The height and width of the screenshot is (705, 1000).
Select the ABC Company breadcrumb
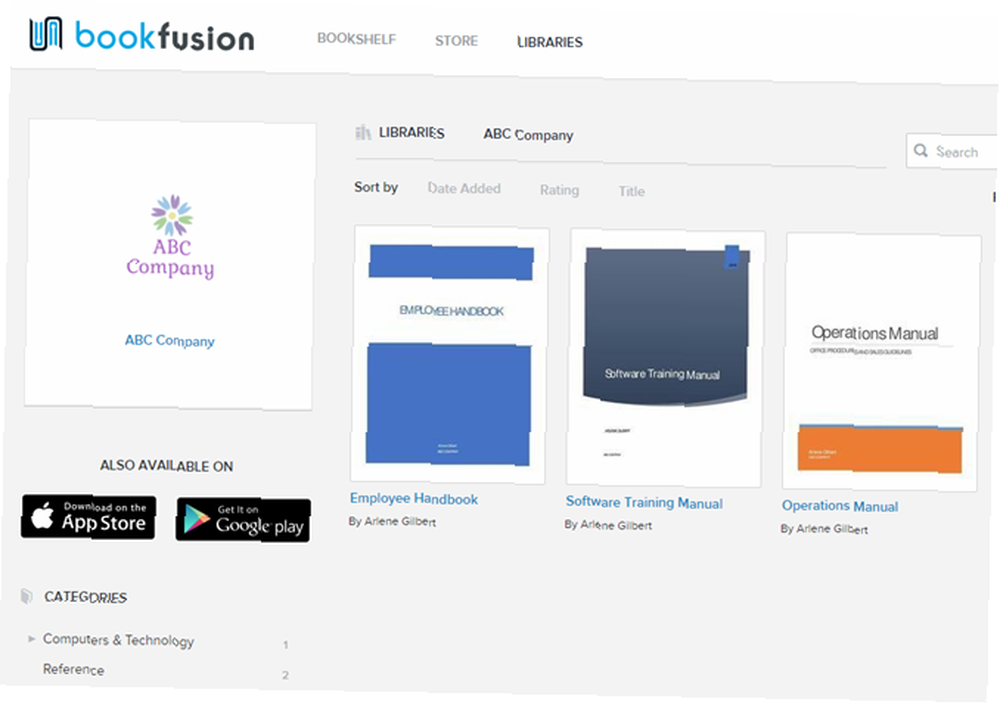528,135
